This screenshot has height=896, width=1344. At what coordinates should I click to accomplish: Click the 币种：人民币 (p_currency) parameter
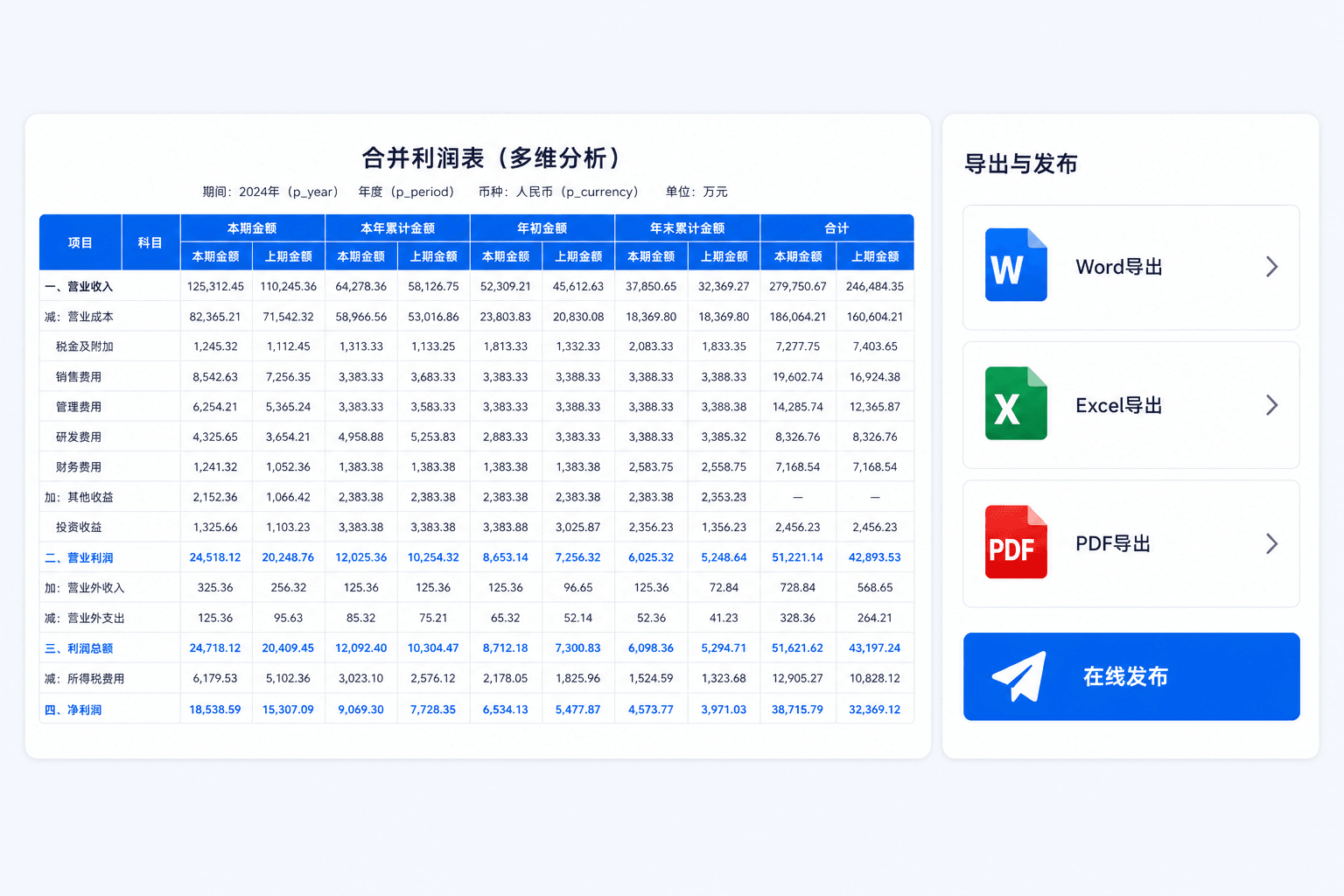click(x=558, y=192)
